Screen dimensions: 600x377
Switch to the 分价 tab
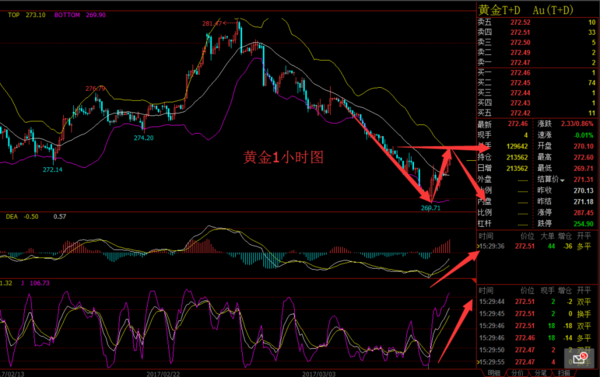point(517,373)
